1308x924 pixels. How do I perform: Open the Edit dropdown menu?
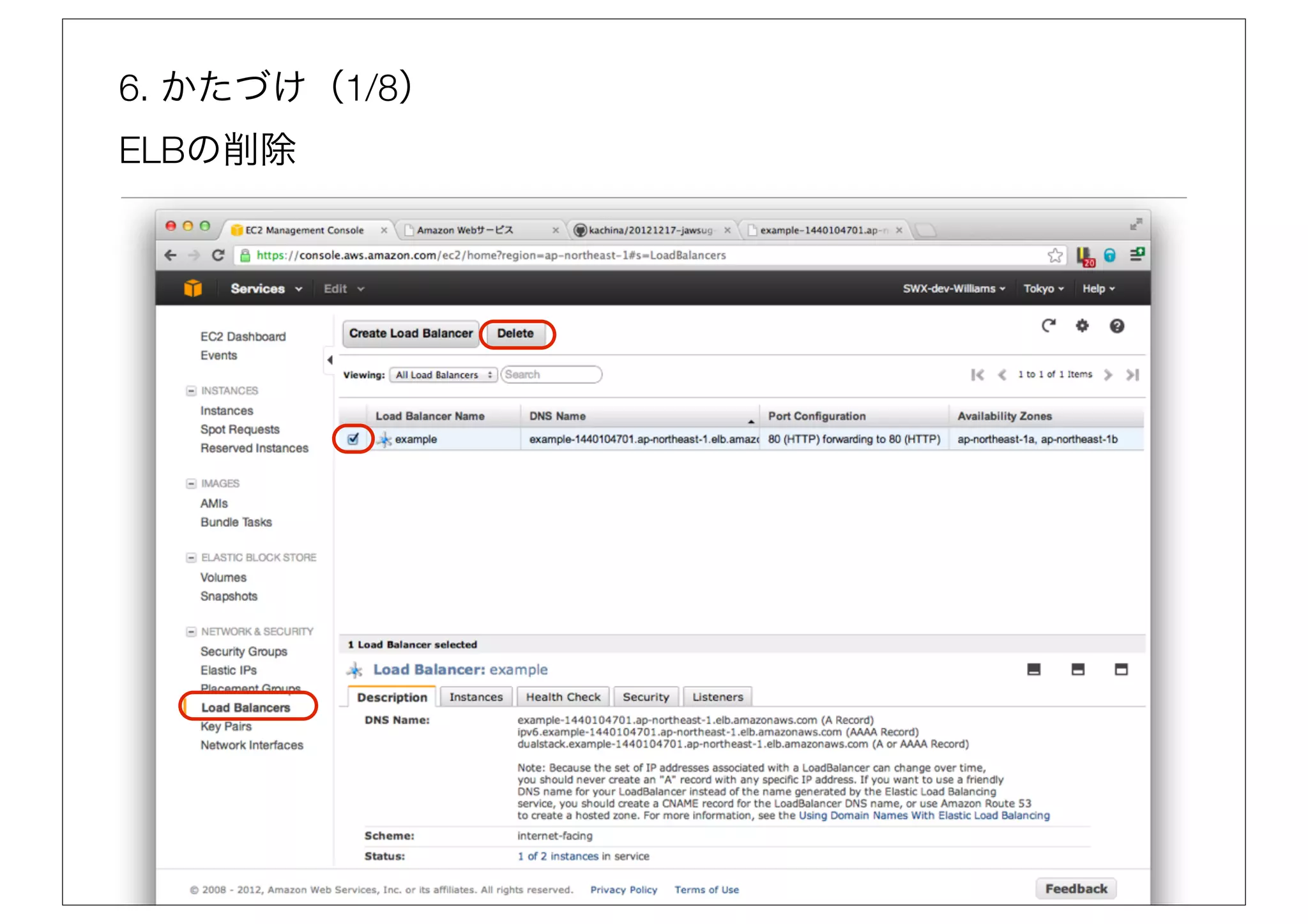click(344, 289)
